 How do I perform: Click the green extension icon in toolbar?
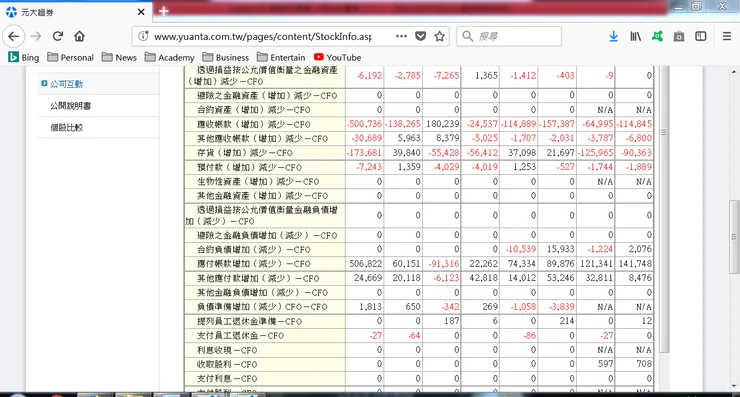(657, 36)
